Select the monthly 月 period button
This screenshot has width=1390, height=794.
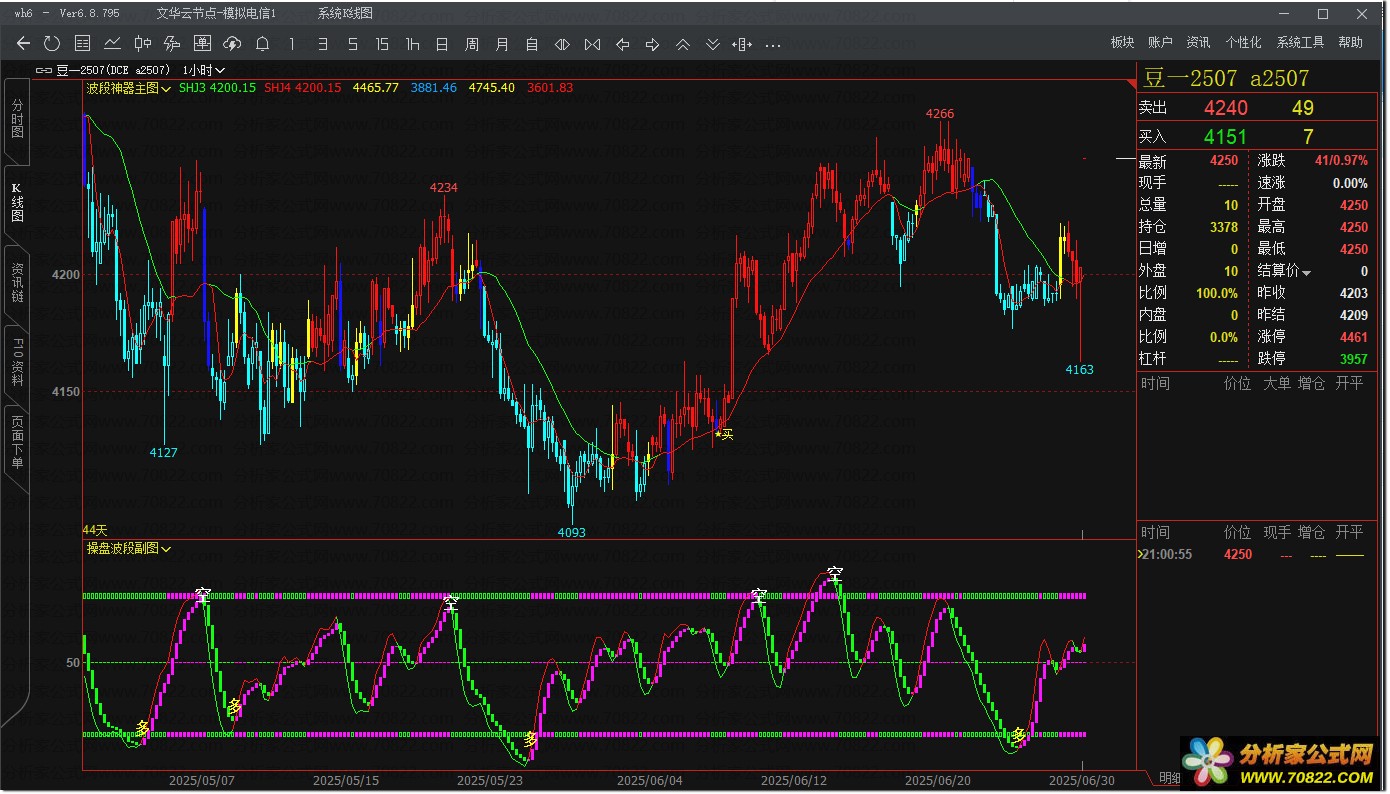[x=502, y=44]
